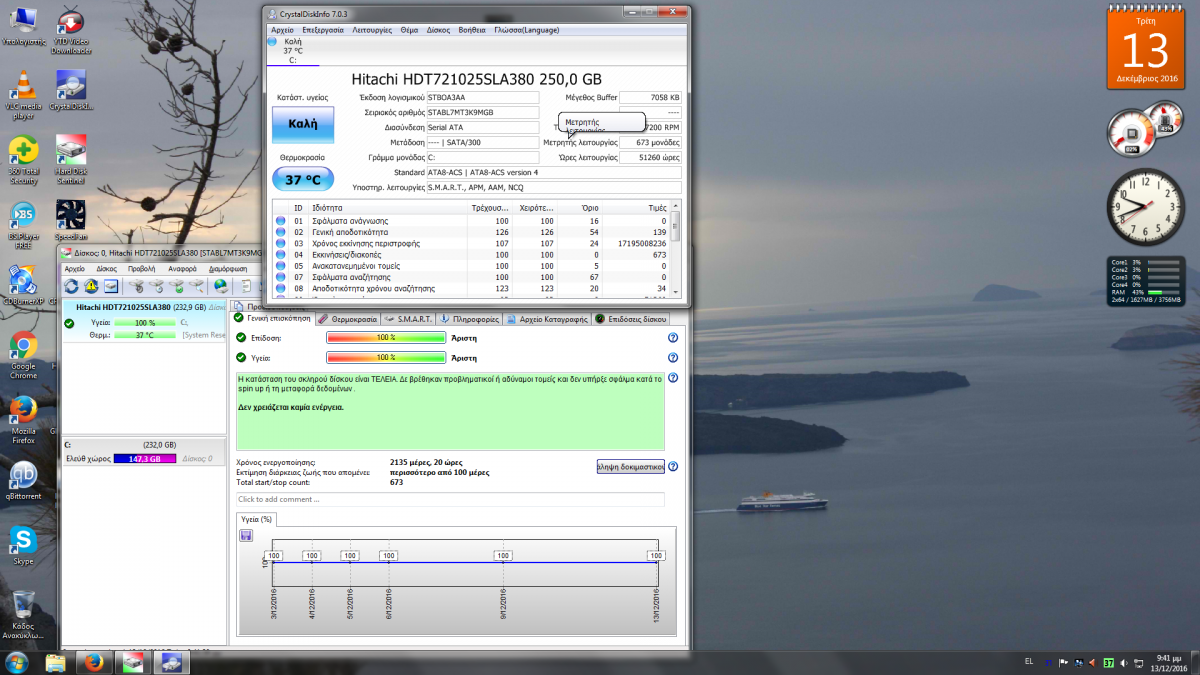Click the 51260 ώρες power-on hours field
Viewport: 1200px width, 675px height.
pos(651,158)
